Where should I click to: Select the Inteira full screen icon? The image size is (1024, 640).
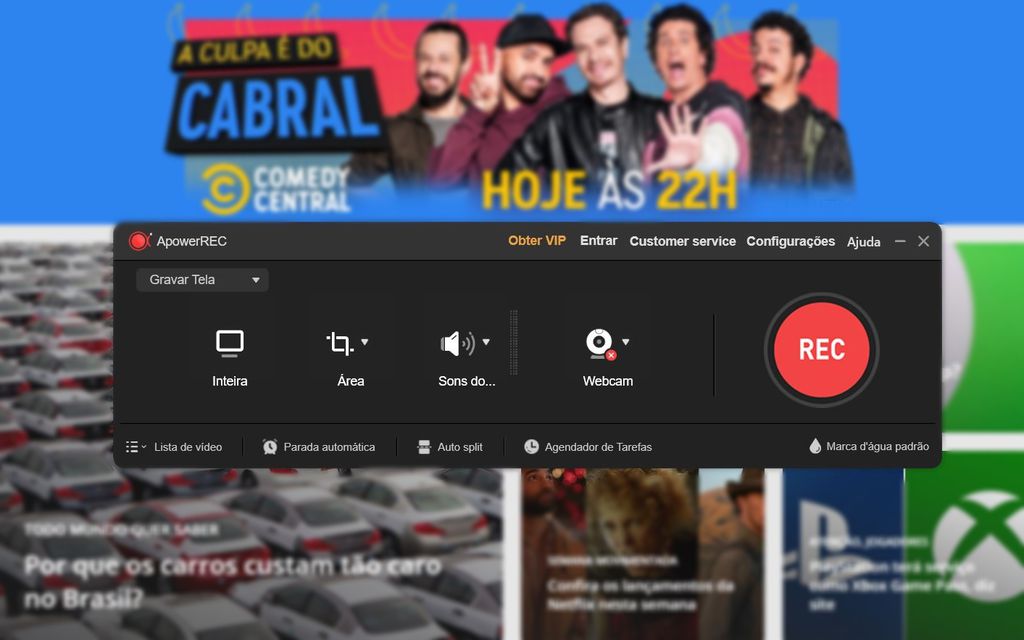tap(230, 343)
